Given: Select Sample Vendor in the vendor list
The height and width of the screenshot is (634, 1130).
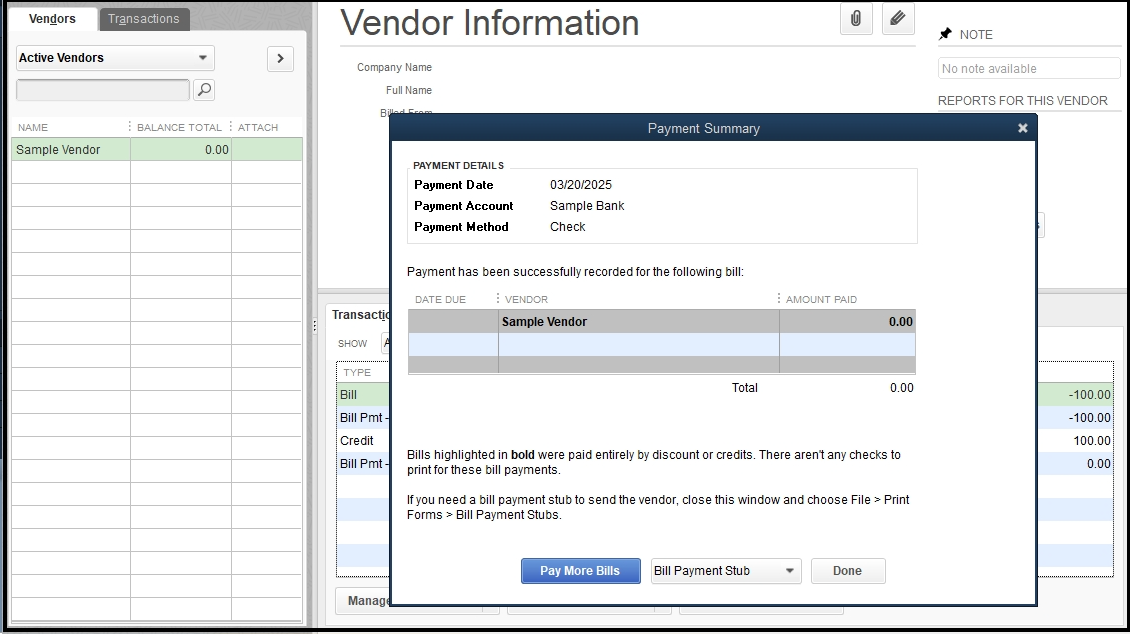Looking at the screenshot, I should click(x=70, y=150).
